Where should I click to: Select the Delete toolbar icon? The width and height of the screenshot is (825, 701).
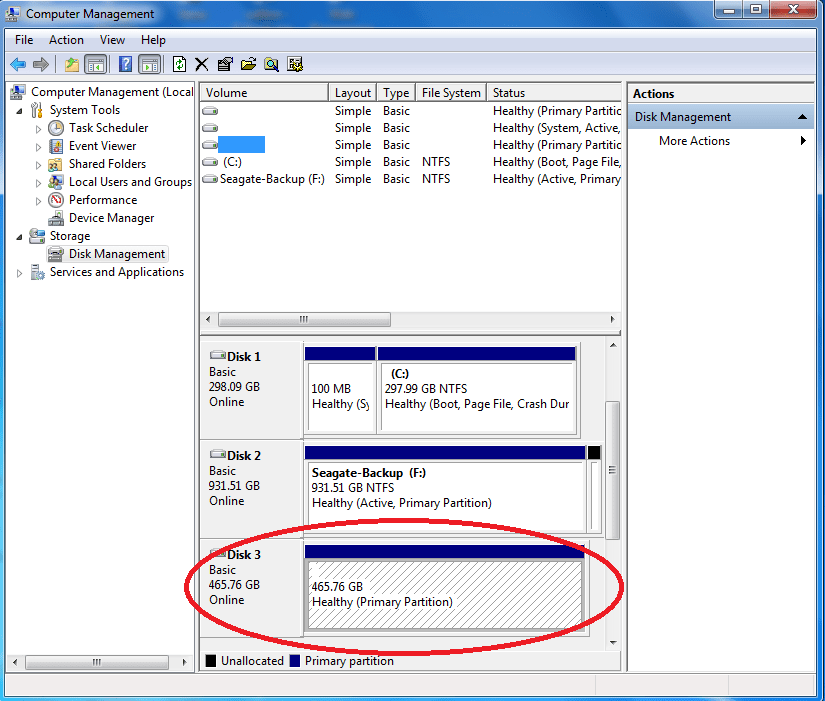pos(202,64)
